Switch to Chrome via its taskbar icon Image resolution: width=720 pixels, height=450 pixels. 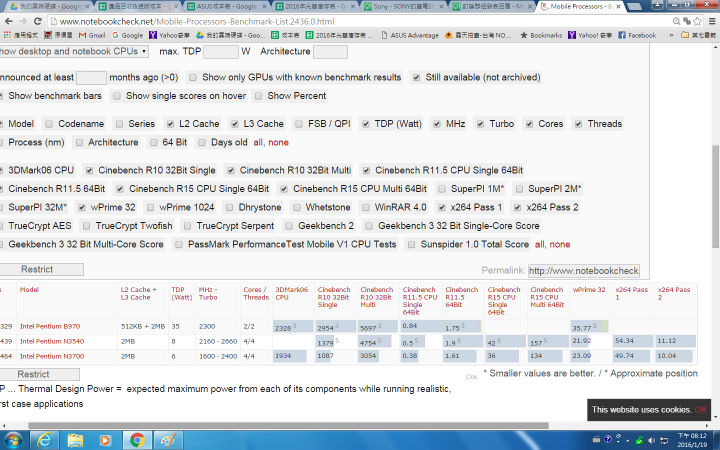136,440
